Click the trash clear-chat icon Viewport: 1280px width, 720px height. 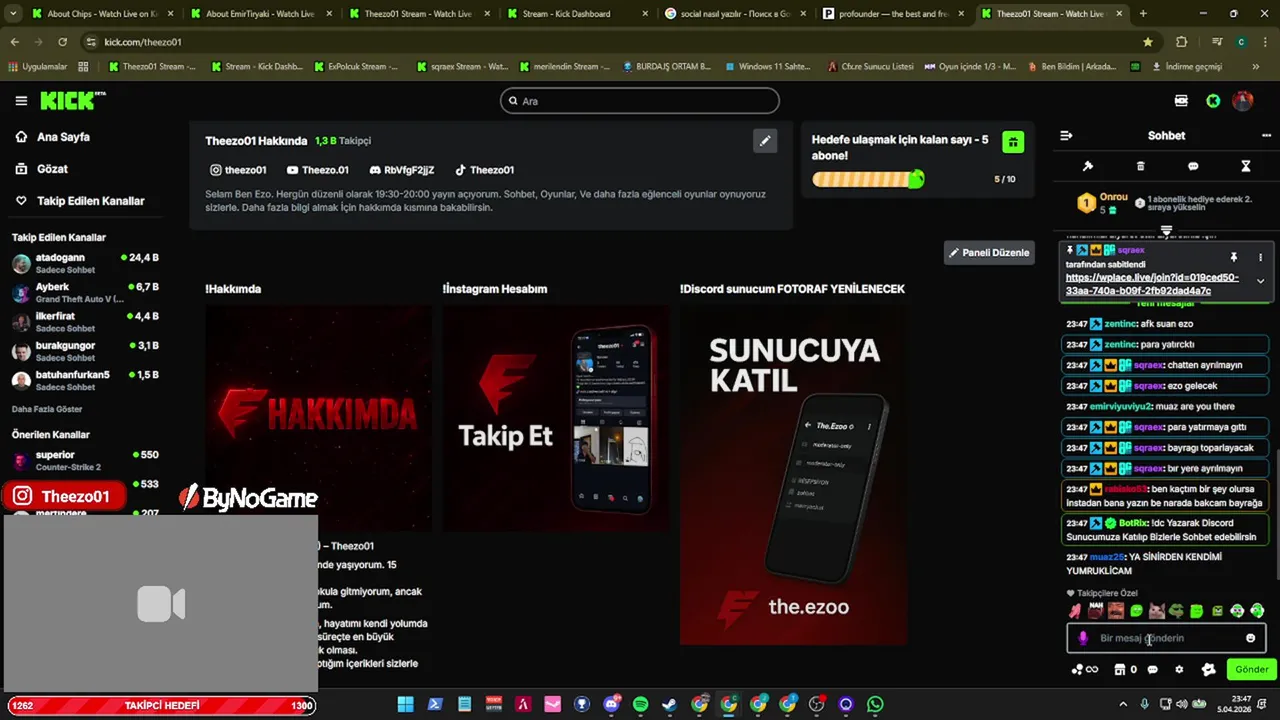1140,166
